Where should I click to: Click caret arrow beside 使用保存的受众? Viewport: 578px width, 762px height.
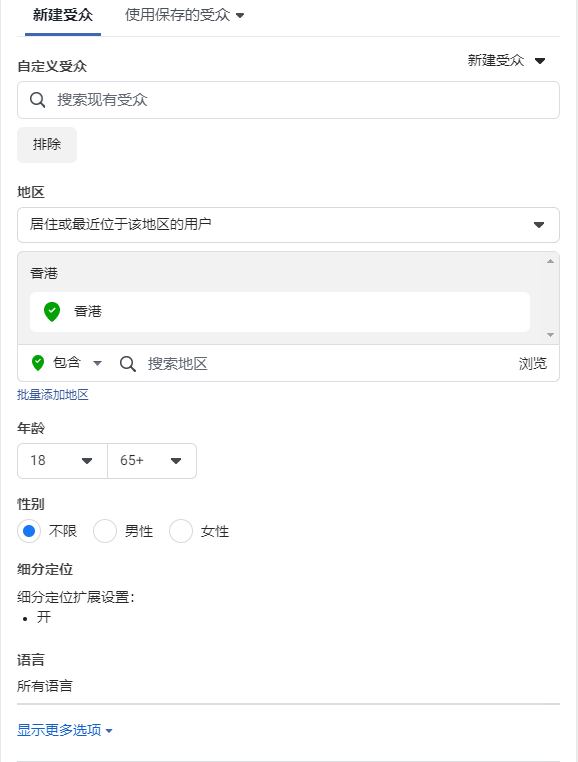[240, 16]
